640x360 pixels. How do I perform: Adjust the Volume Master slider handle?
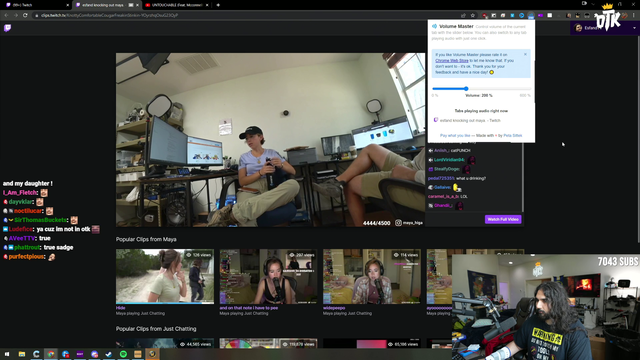(x=466, y=89)
